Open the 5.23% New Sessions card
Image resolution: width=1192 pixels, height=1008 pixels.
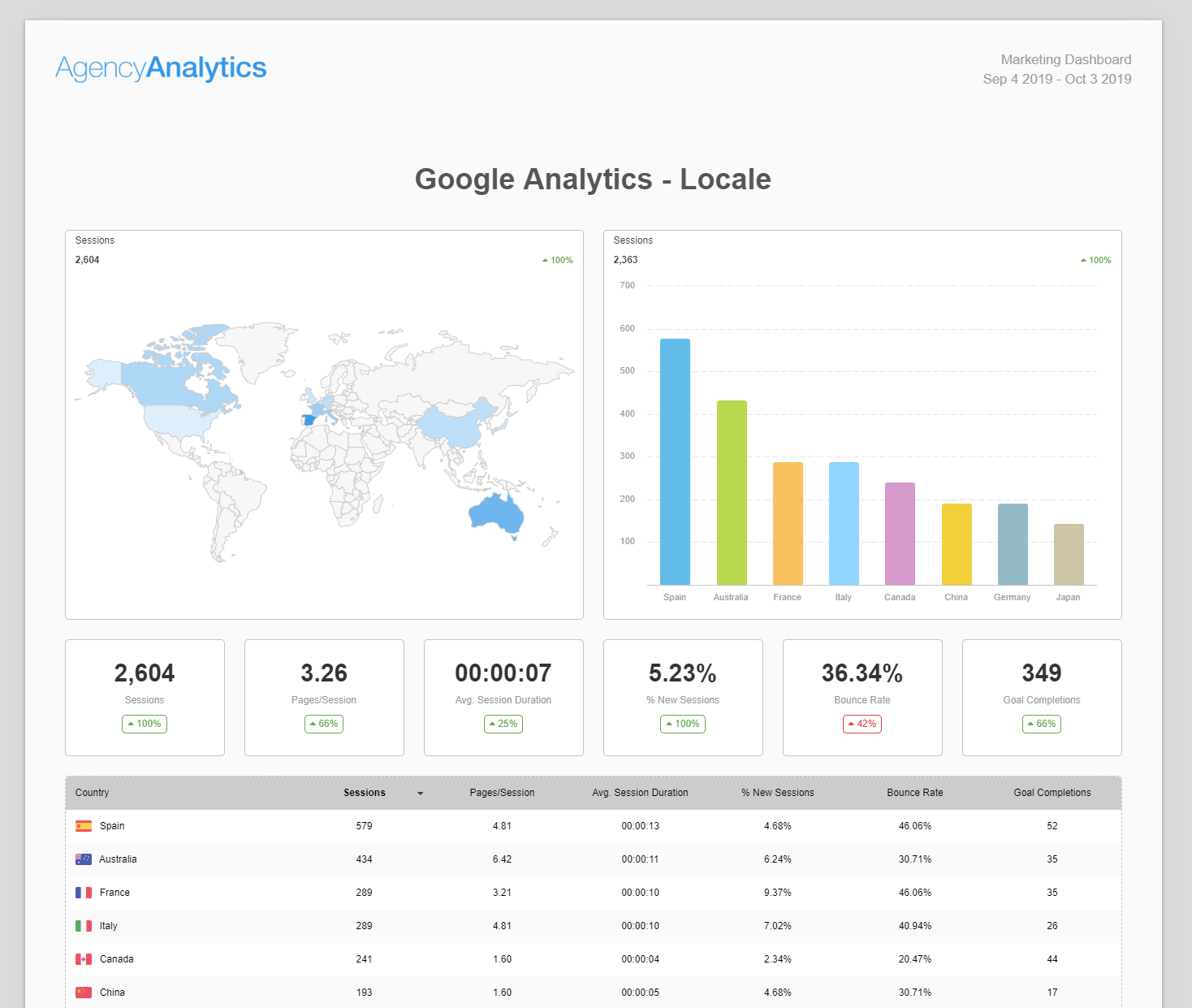(x=683, y=698)
